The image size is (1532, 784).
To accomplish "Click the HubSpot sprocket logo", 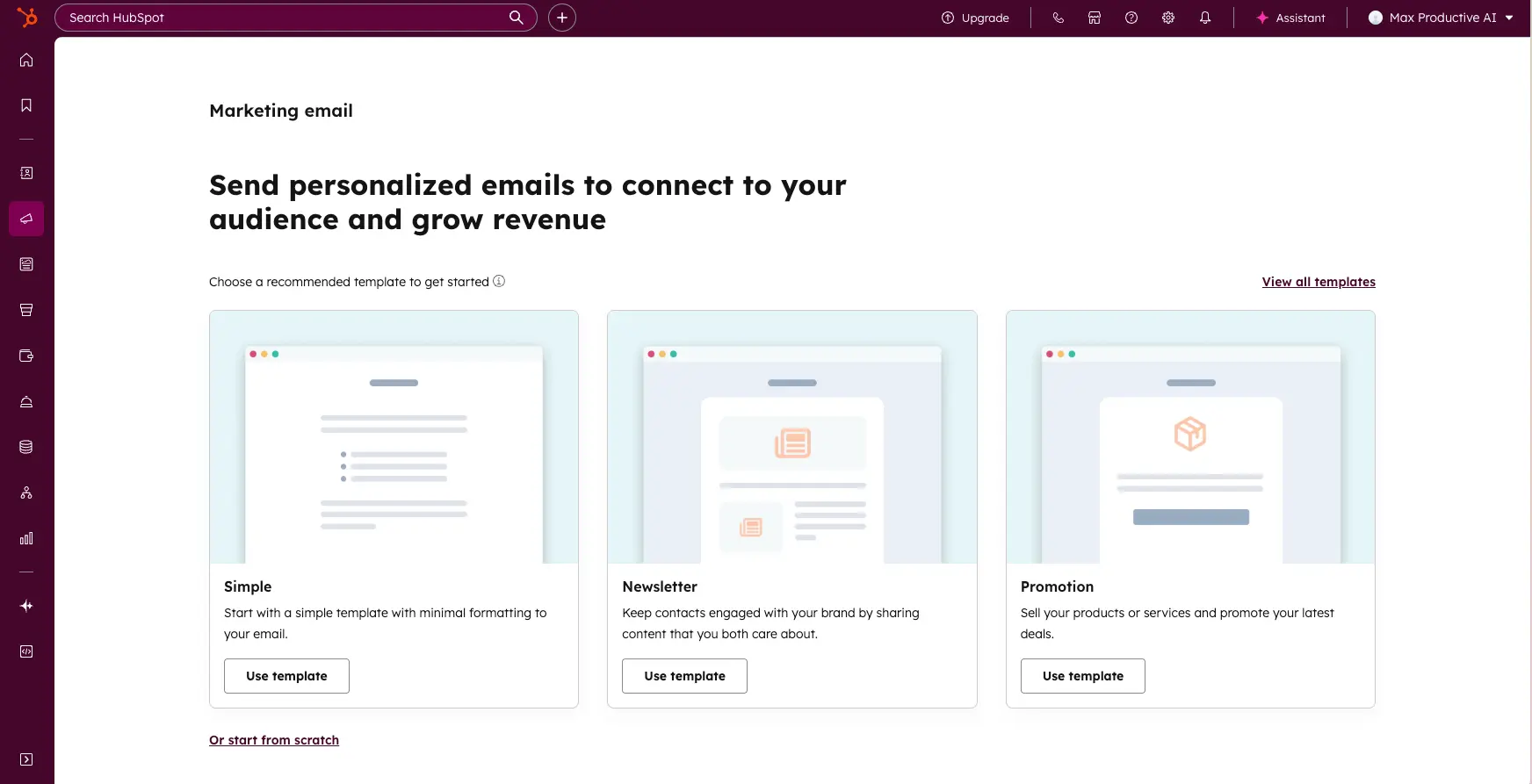I will [x=27, y=17].
